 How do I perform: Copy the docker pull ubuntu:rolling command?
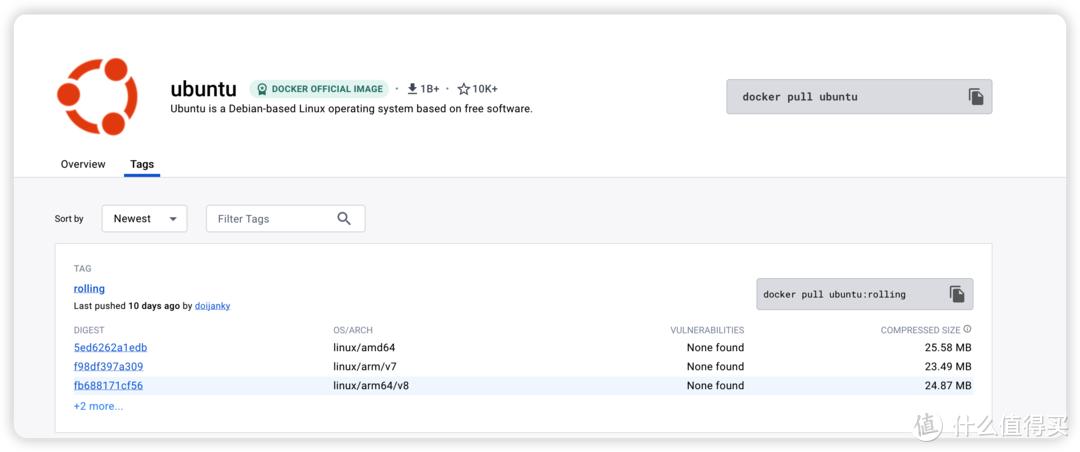pyautogui.click(x=957, y=294)
